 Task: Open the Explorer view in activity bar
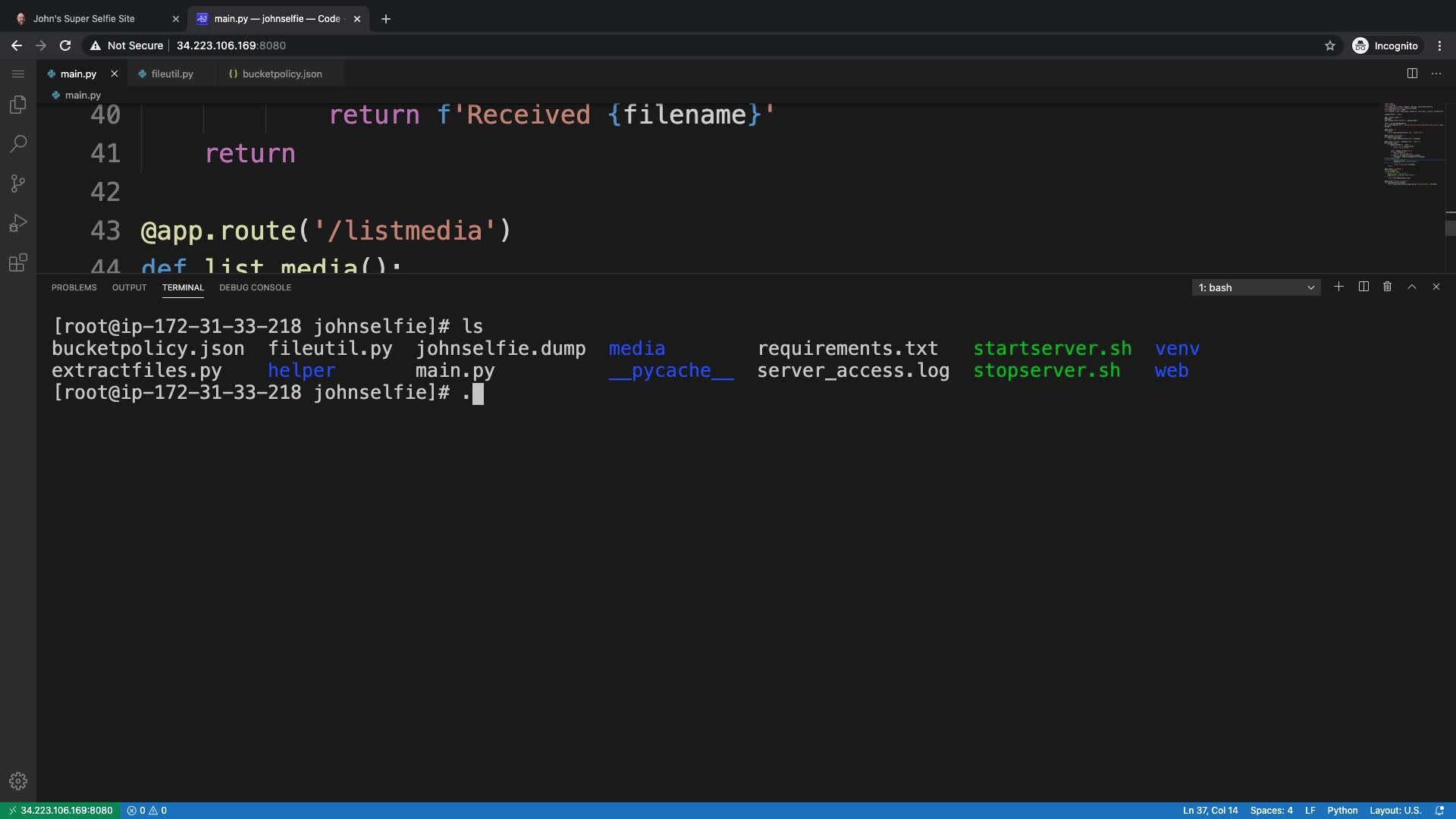point(18,105)
